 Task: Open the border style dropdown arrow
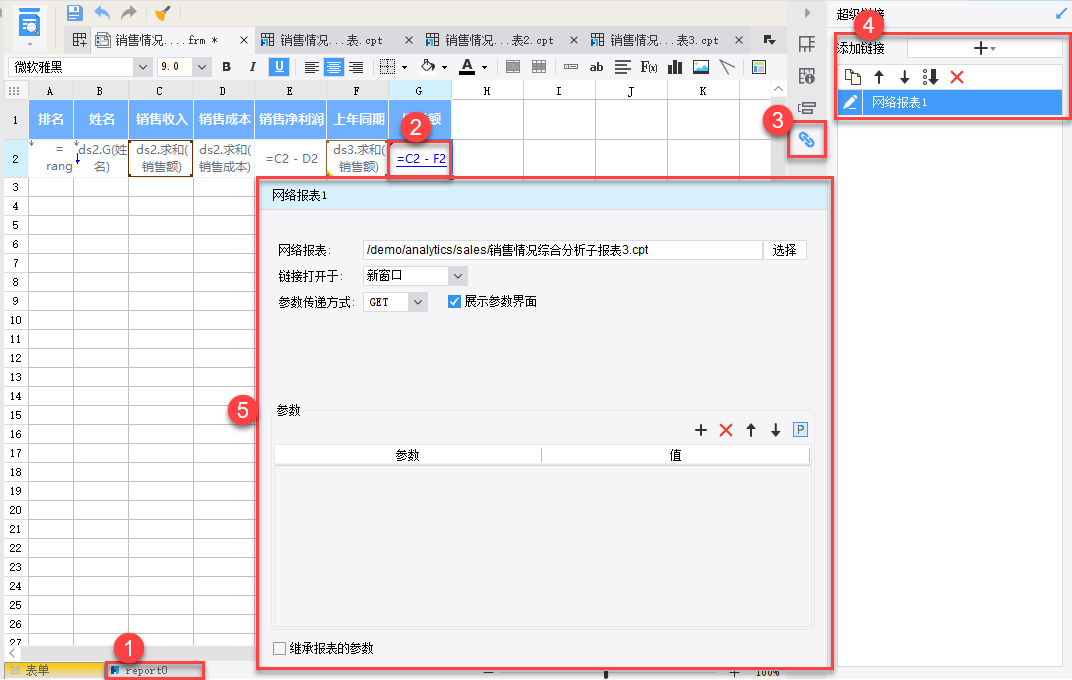click(x=405, y=67)
